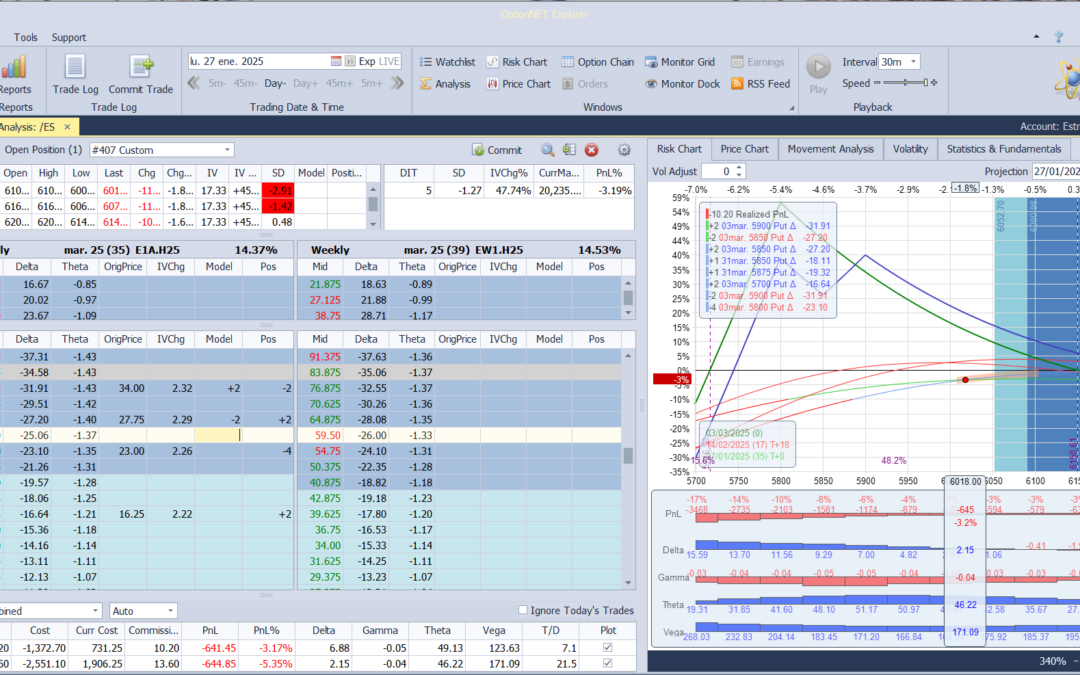
Task: Open the Tools menu
Action: point(25,37)
